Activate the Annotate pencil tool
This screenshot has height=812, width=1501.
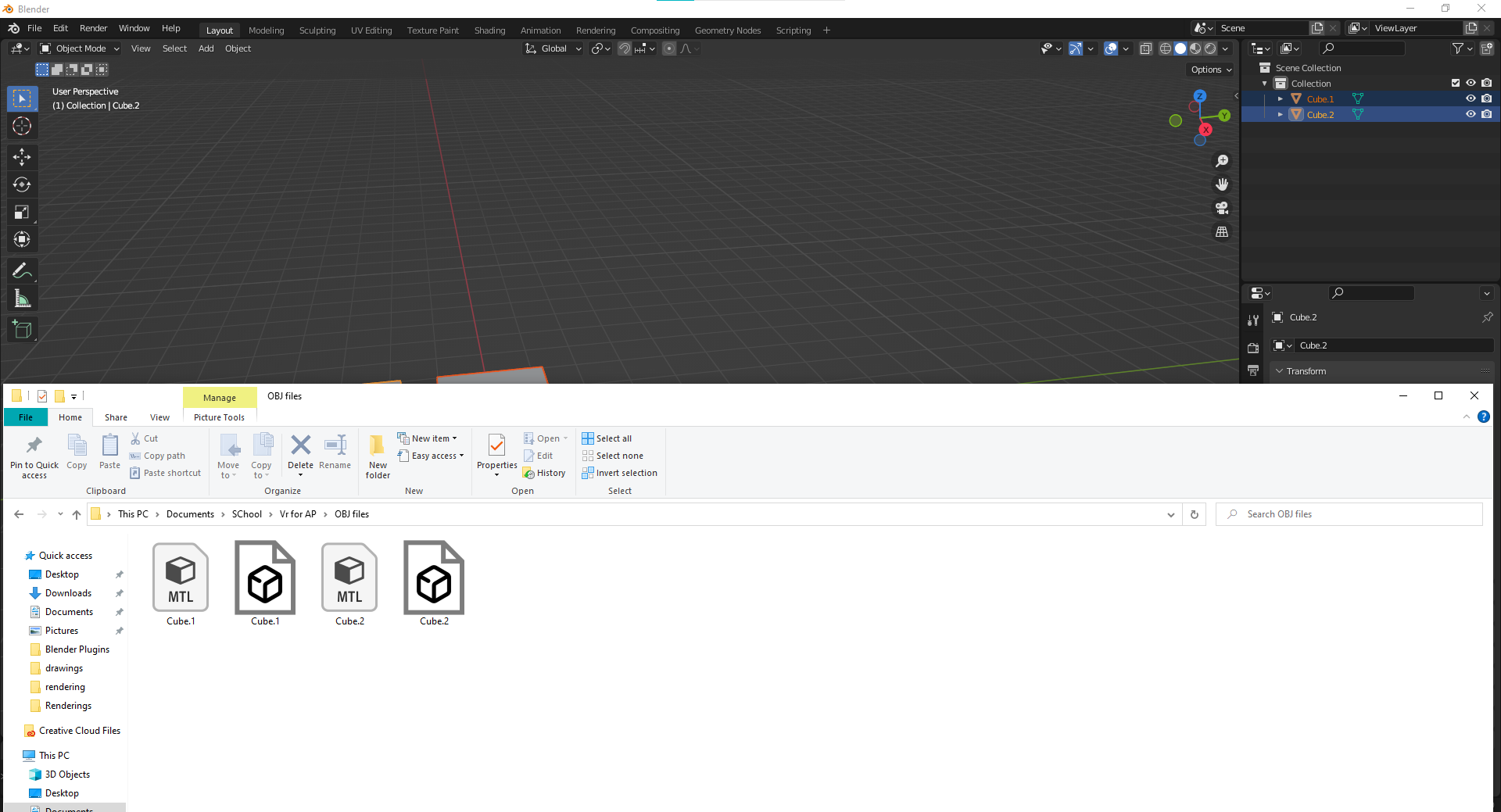22,271
